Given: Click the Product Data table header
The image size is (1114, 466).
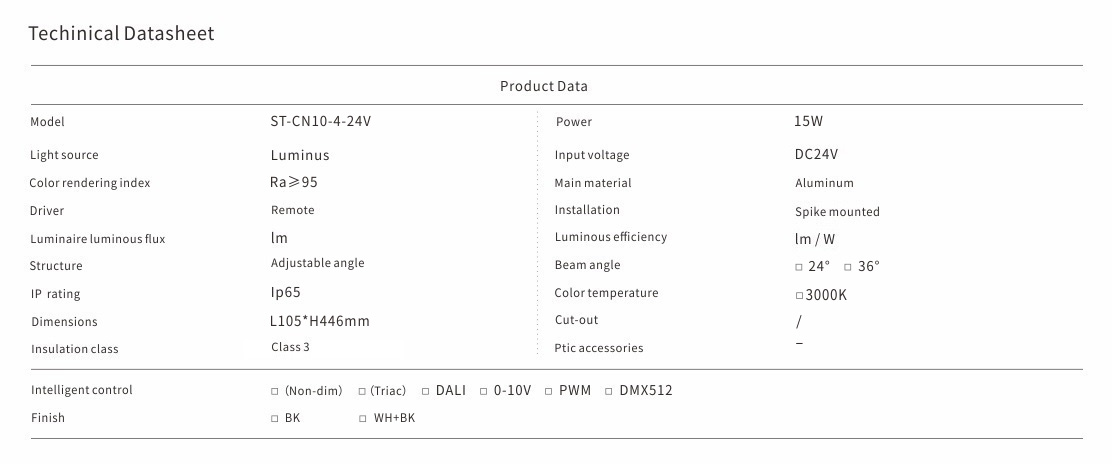Looking at the screenshot, I should (543, 86).
